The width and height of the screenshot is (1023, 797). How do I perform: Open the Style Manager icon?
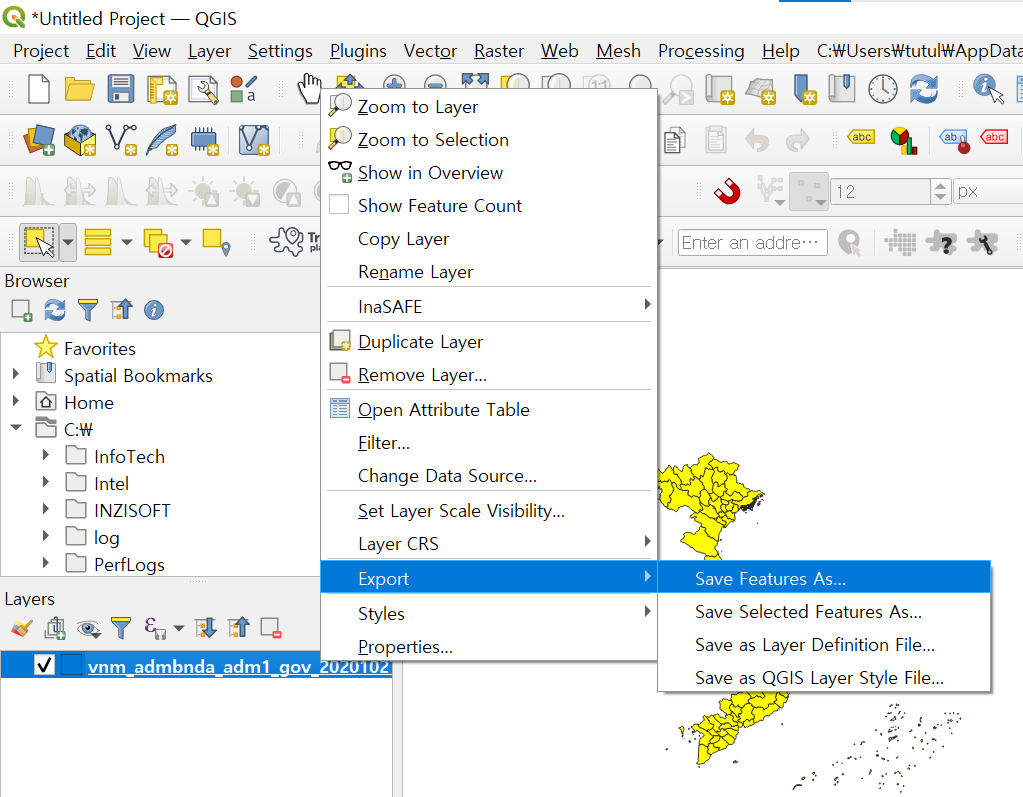coord(244,89)
